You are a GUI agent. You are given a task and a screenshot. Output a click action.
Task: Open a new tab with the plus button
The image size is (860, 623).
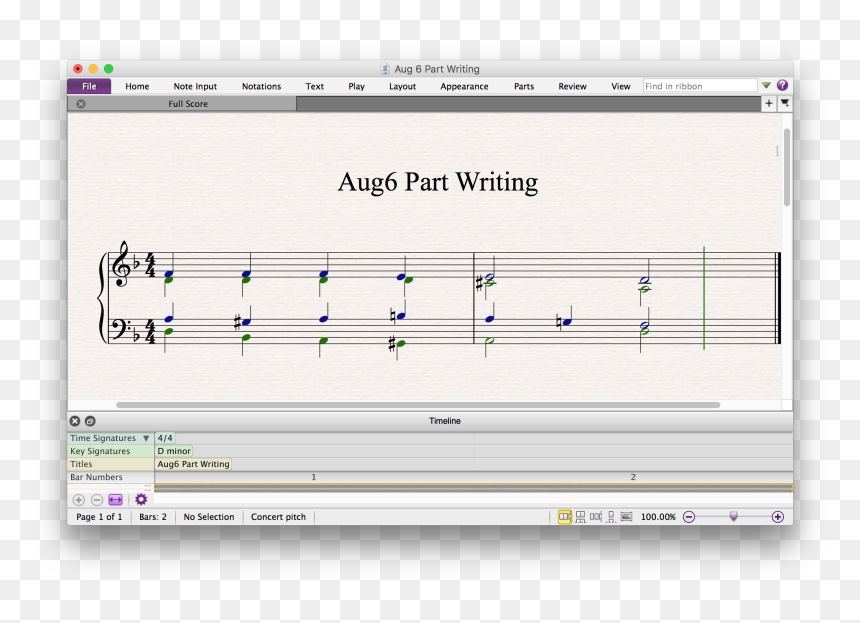click(768, 103)
